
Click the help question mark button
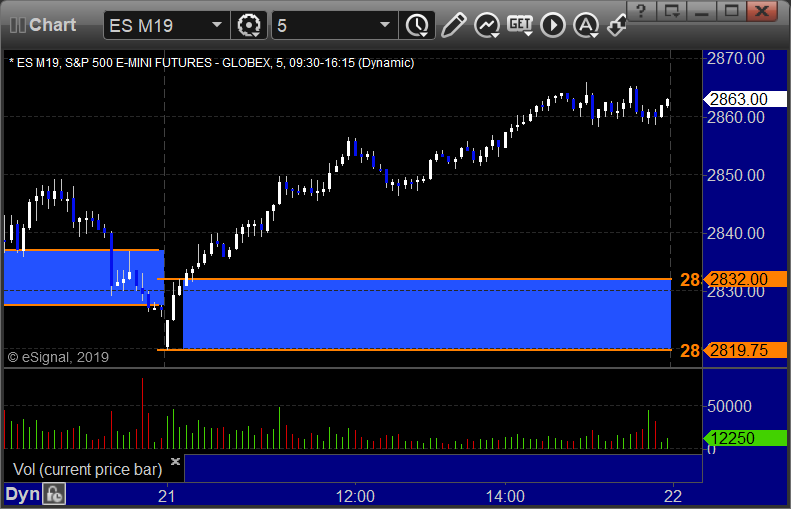pyautogui.click(x=641, y=11)
